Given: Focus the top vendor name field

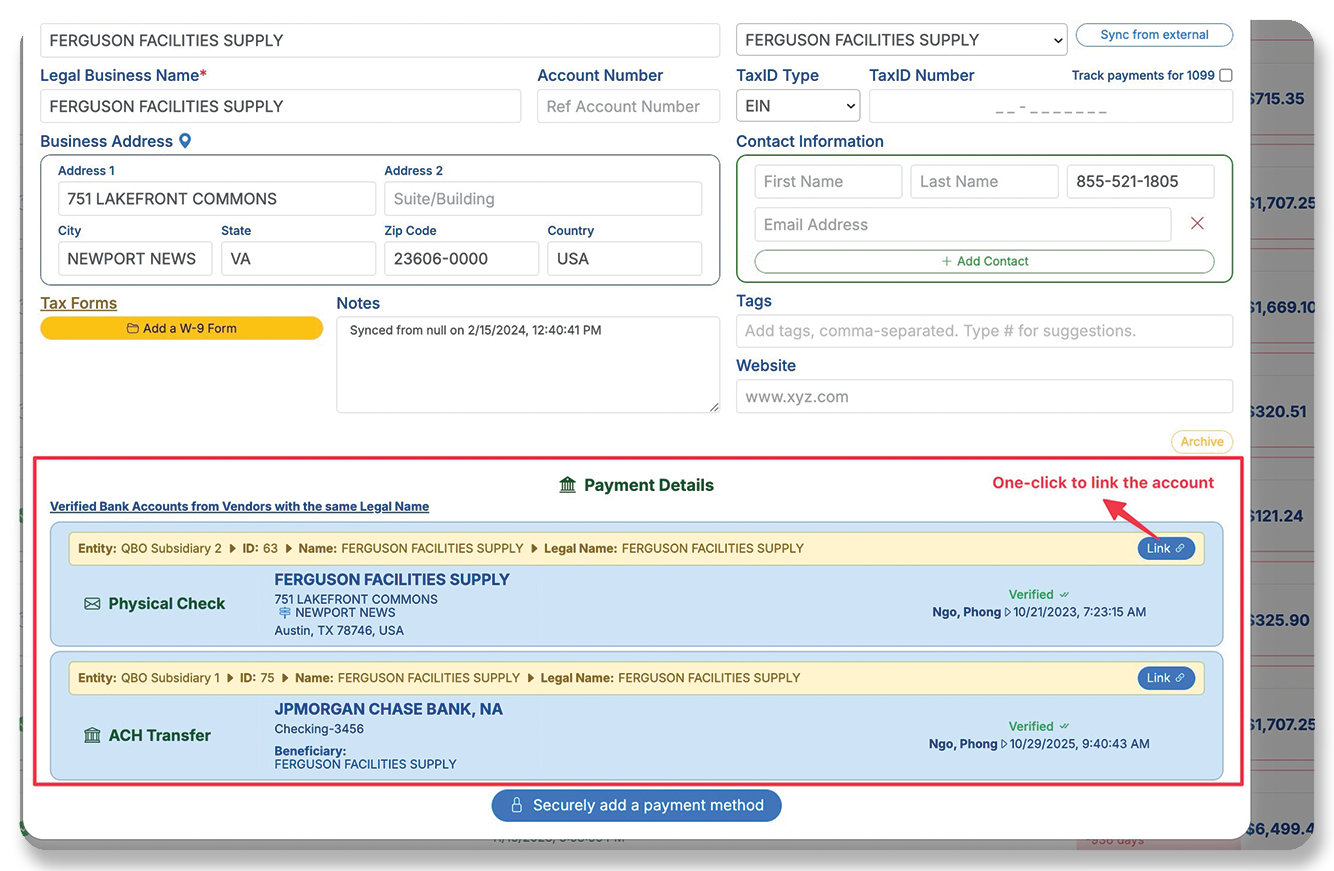Looking at the screenshot, I should point(380,40).
